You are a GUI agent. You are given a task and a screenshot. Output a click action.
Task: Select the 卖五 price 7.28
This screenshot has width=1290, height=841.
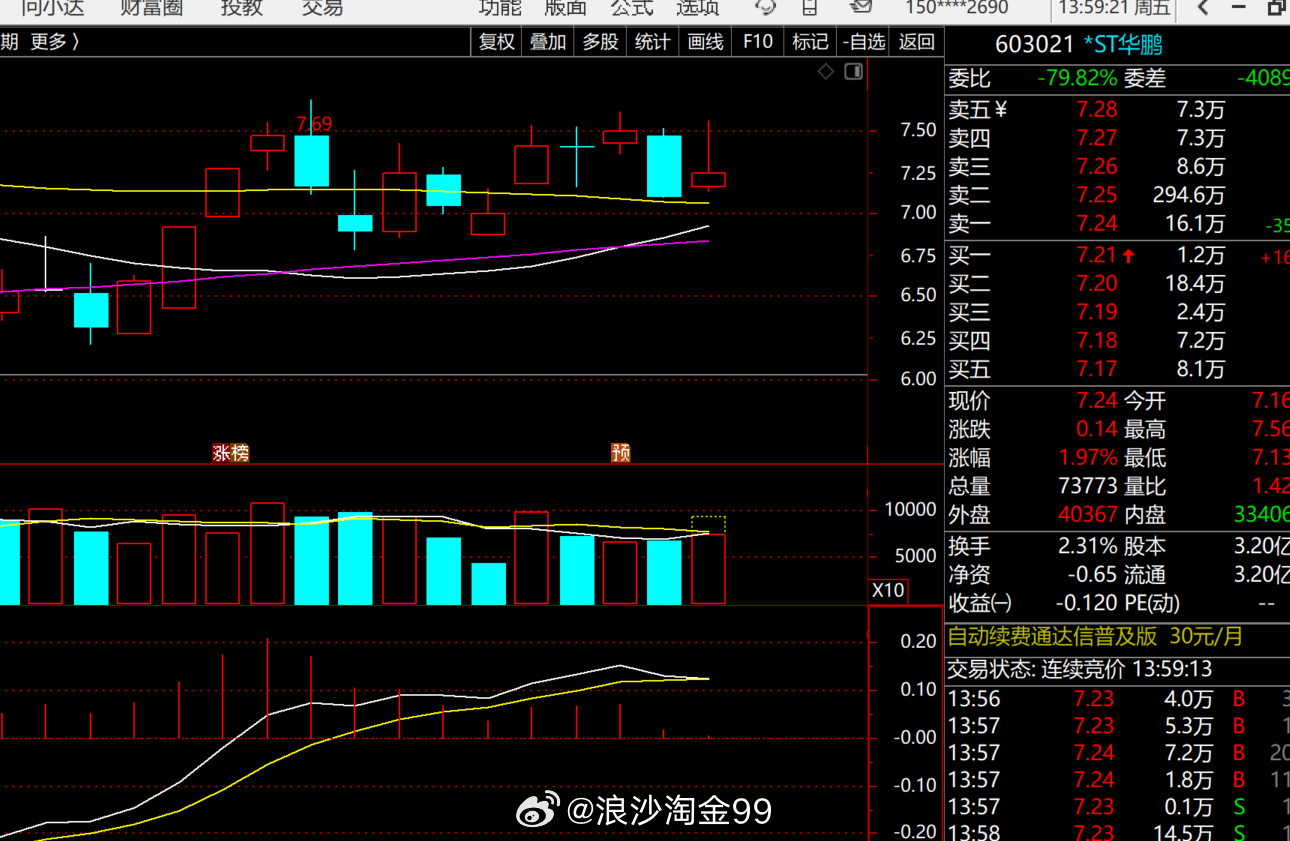pyautogui.click(x=1097, y=110)
